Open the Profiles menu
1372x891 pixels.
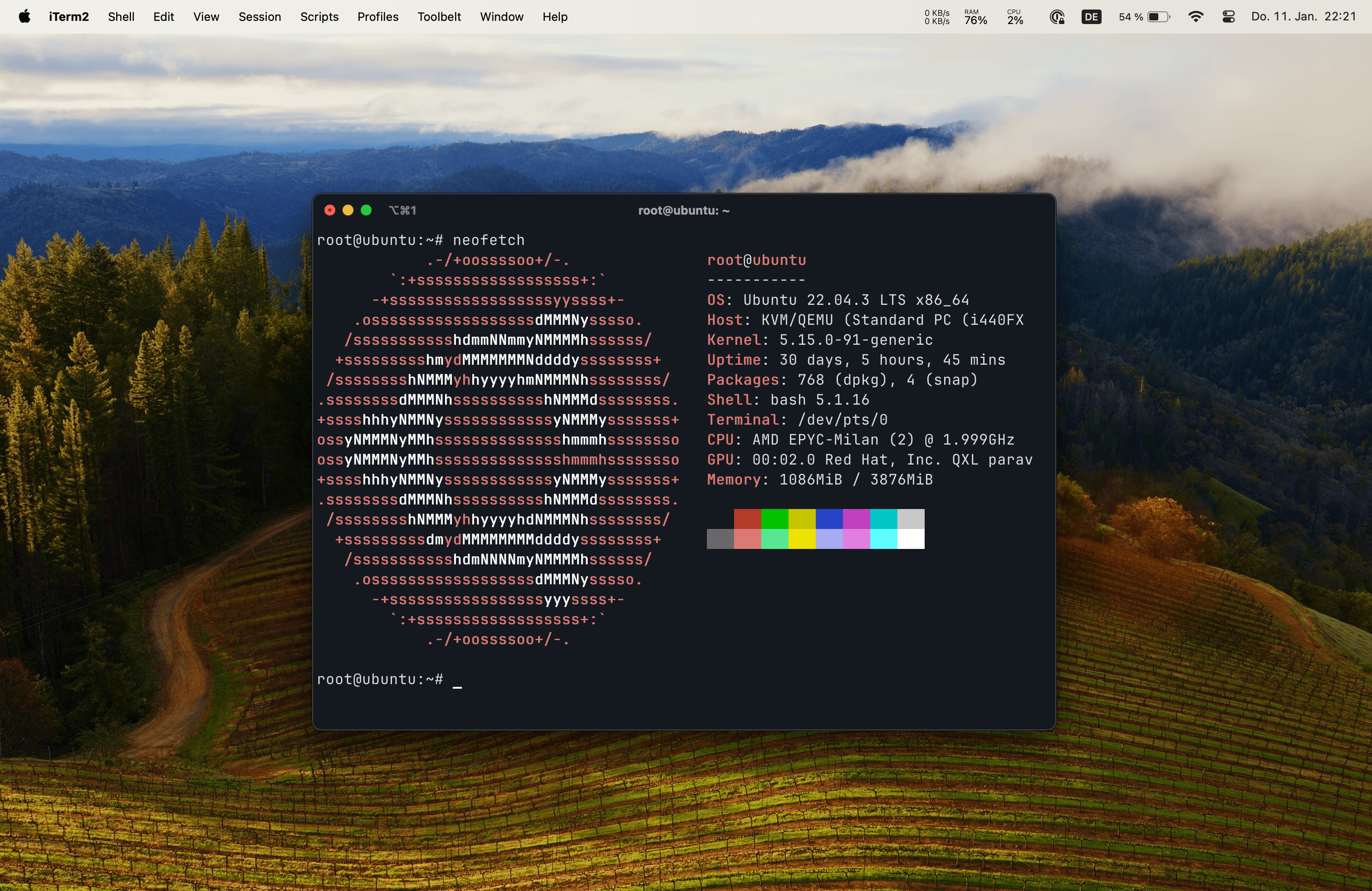(377, 17)
